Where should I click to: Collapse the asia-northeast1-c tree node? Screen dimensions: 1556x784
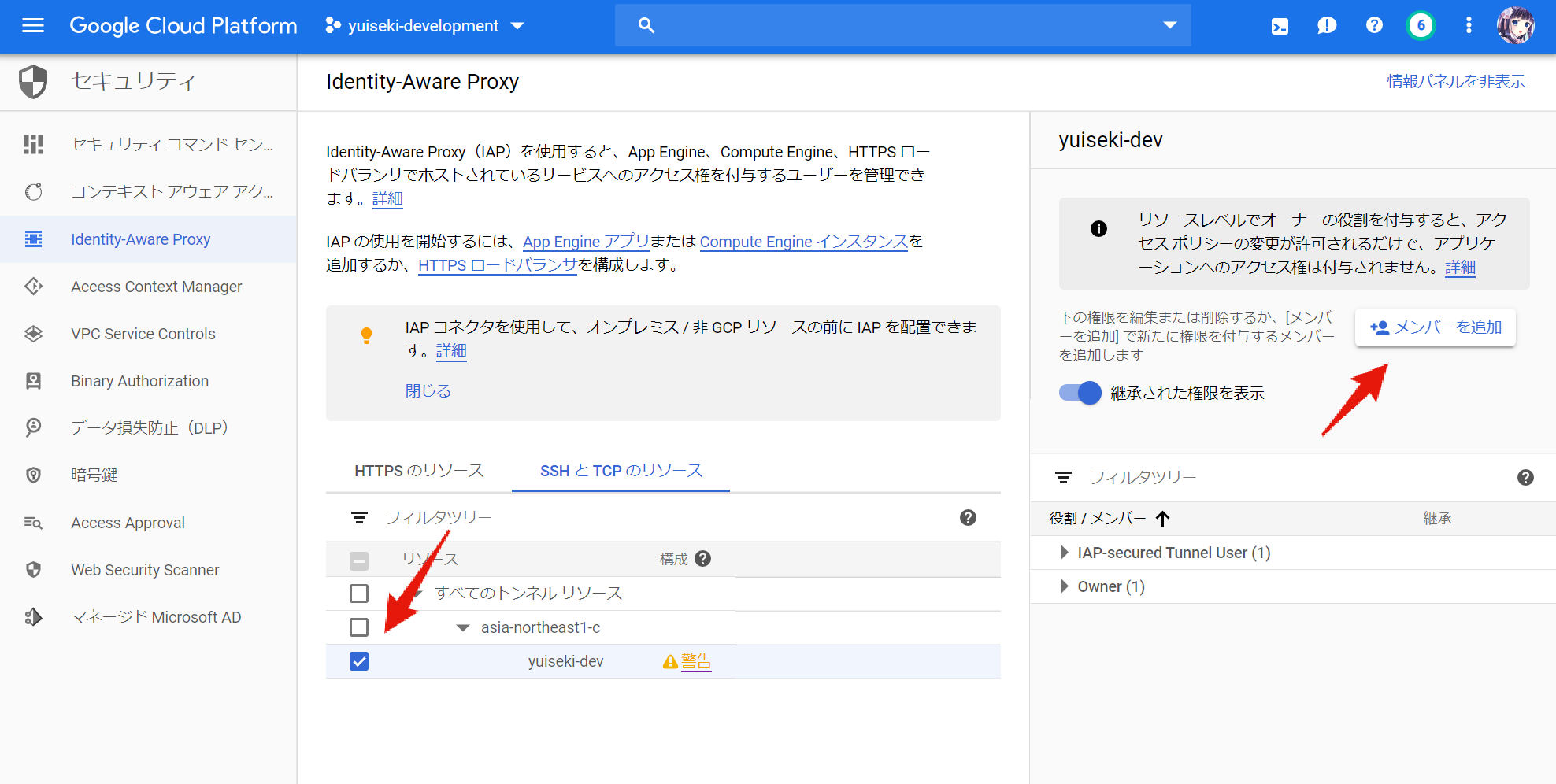tap(463, 628)
